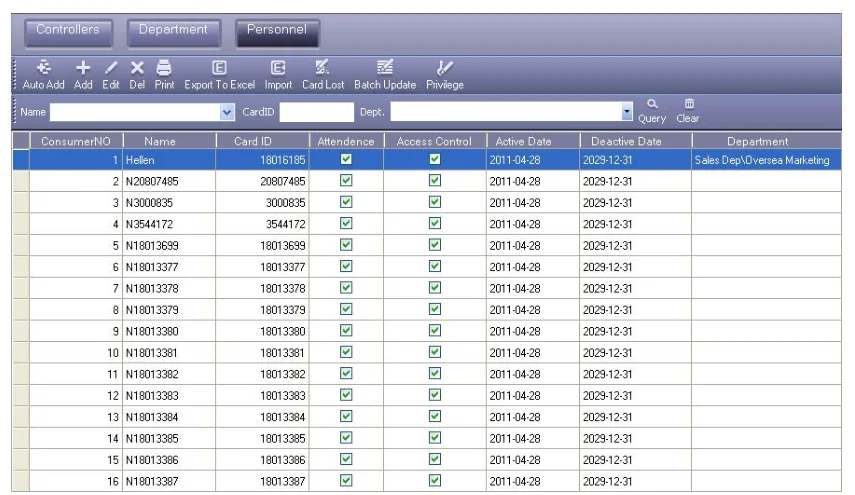
Task: Run the Query search button
Action: coord(652,111)
